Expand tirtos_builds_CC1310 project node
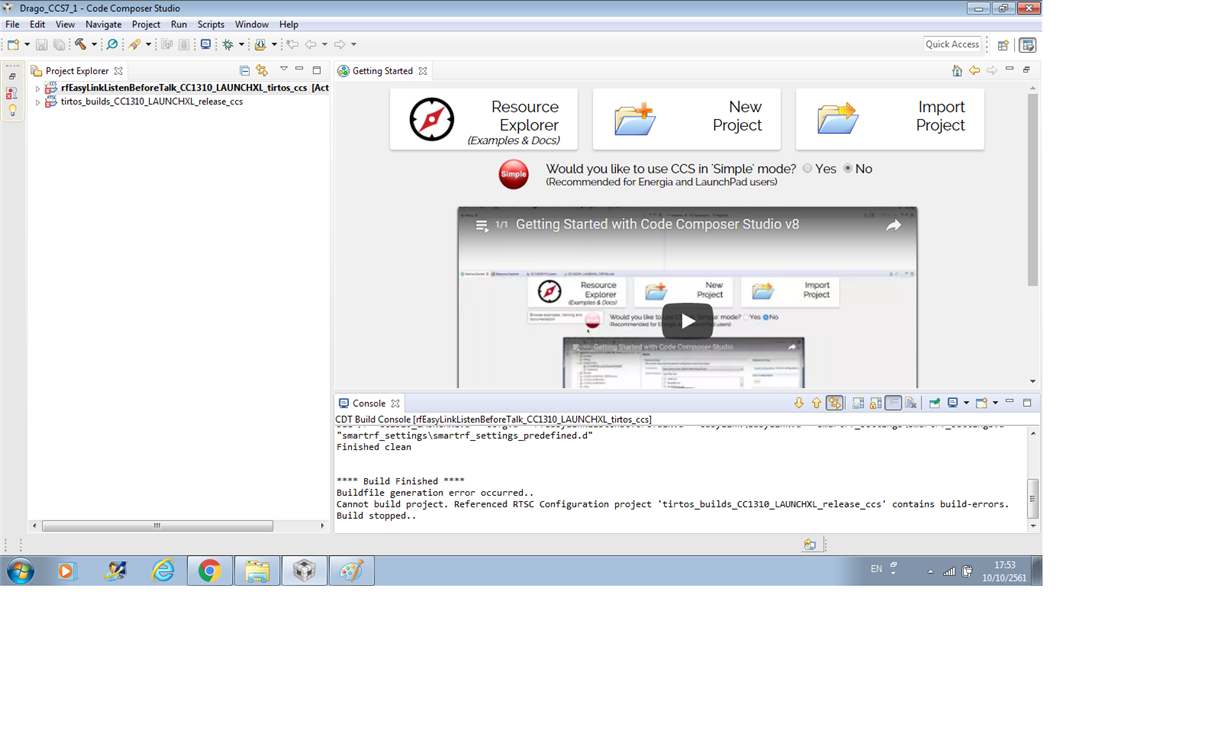 (38, 102)
